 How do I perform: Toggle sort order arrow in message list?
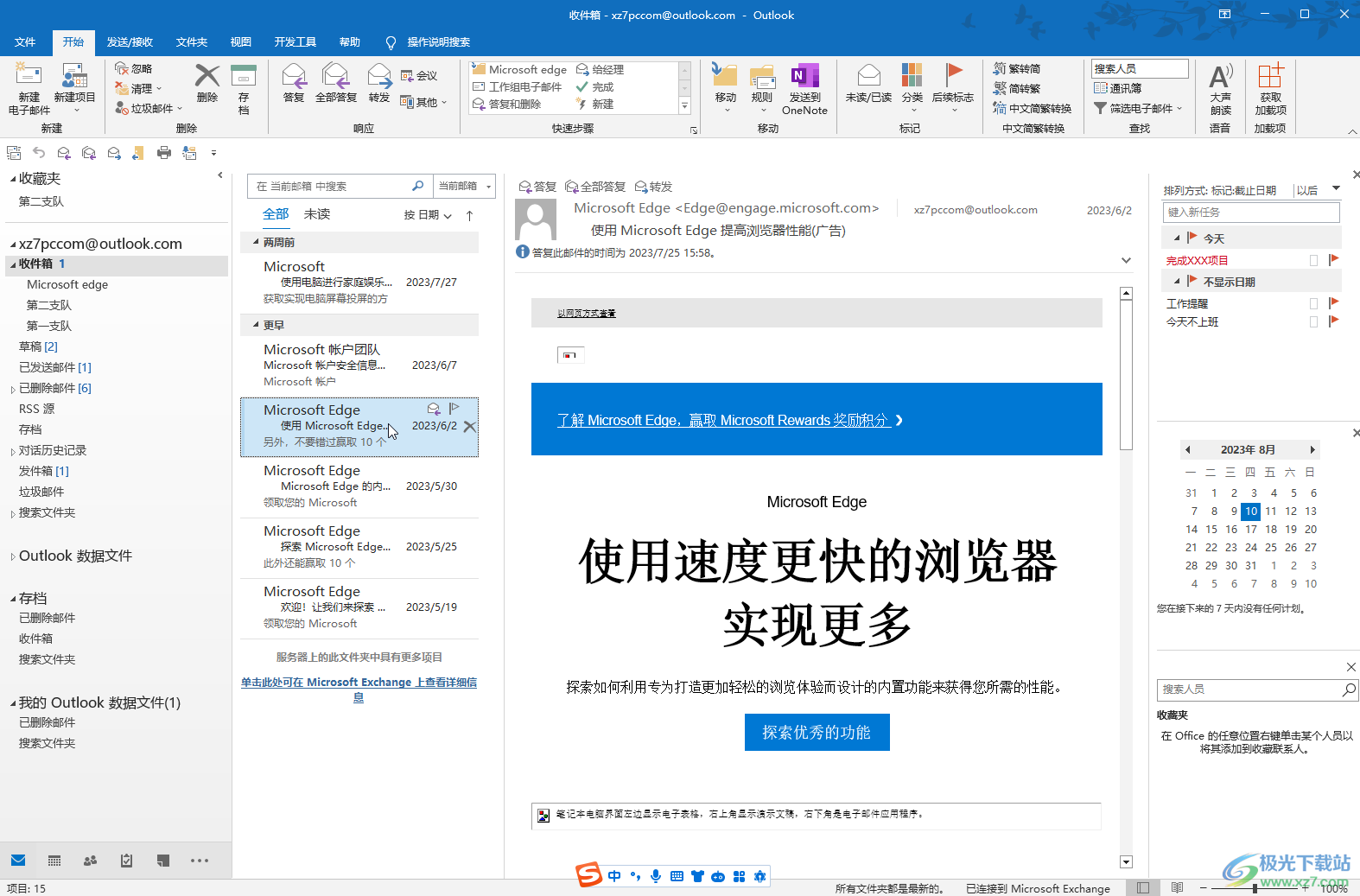click(469, 215)
